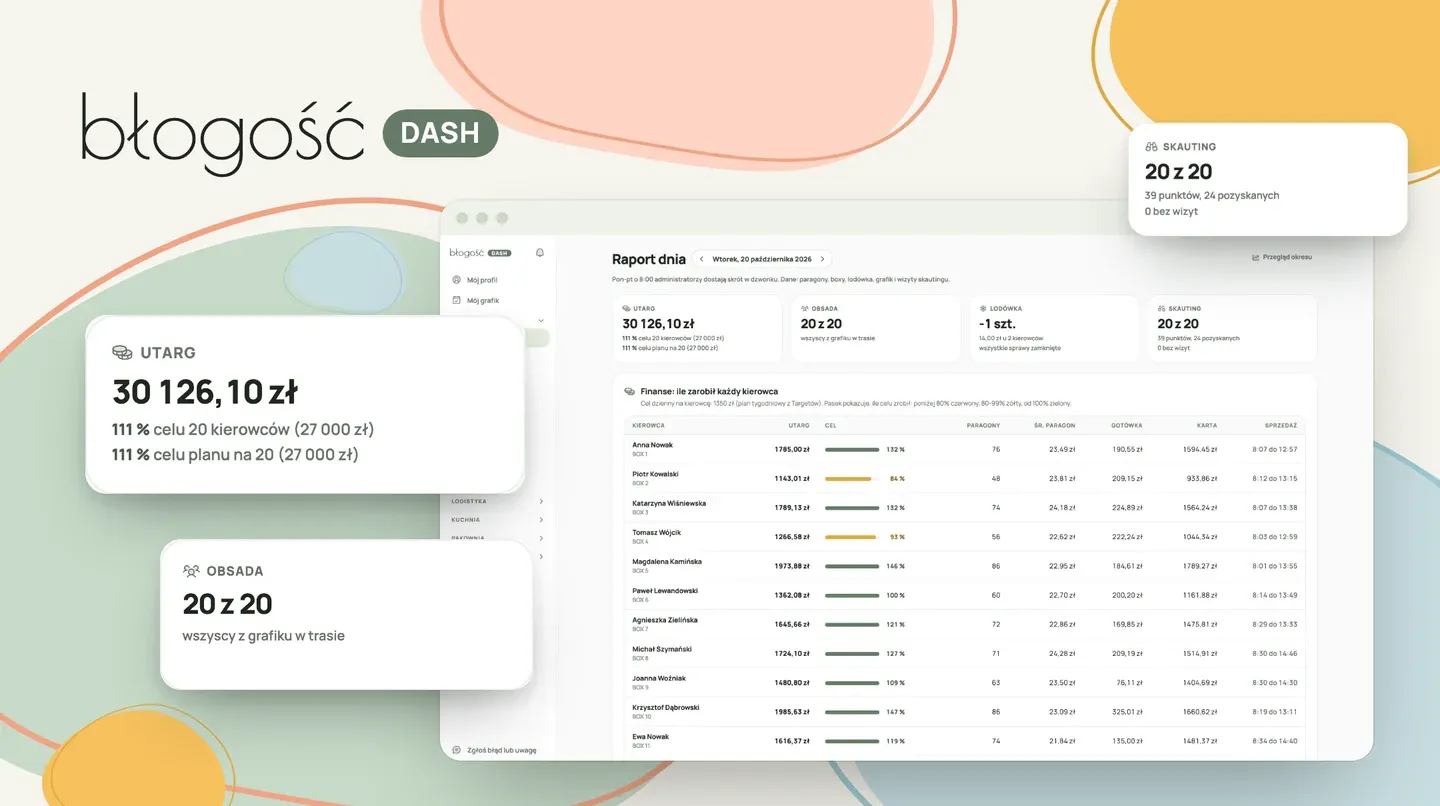Go to previous day with left arrow

702,259
